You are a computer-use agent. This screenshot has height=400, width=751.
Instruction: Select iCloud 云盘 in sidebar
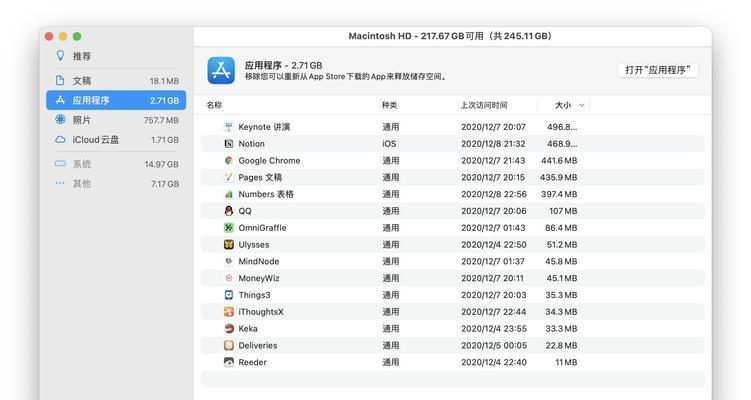click(x=116, y=139)
